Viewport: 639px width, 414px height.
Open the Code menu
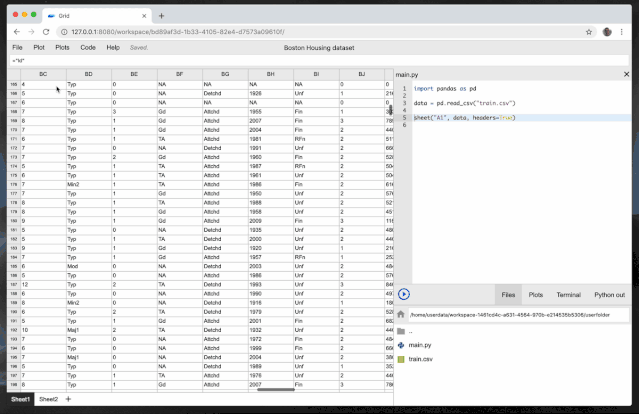pyautogui.click(x=88, y=48)
